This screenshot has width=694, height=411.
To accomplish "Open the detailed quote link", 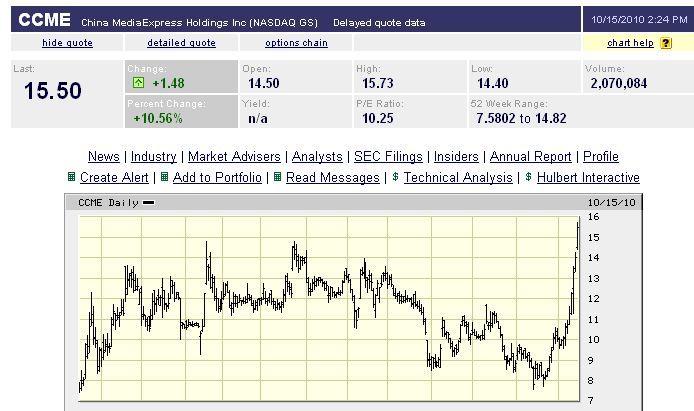I will point(181,43).
